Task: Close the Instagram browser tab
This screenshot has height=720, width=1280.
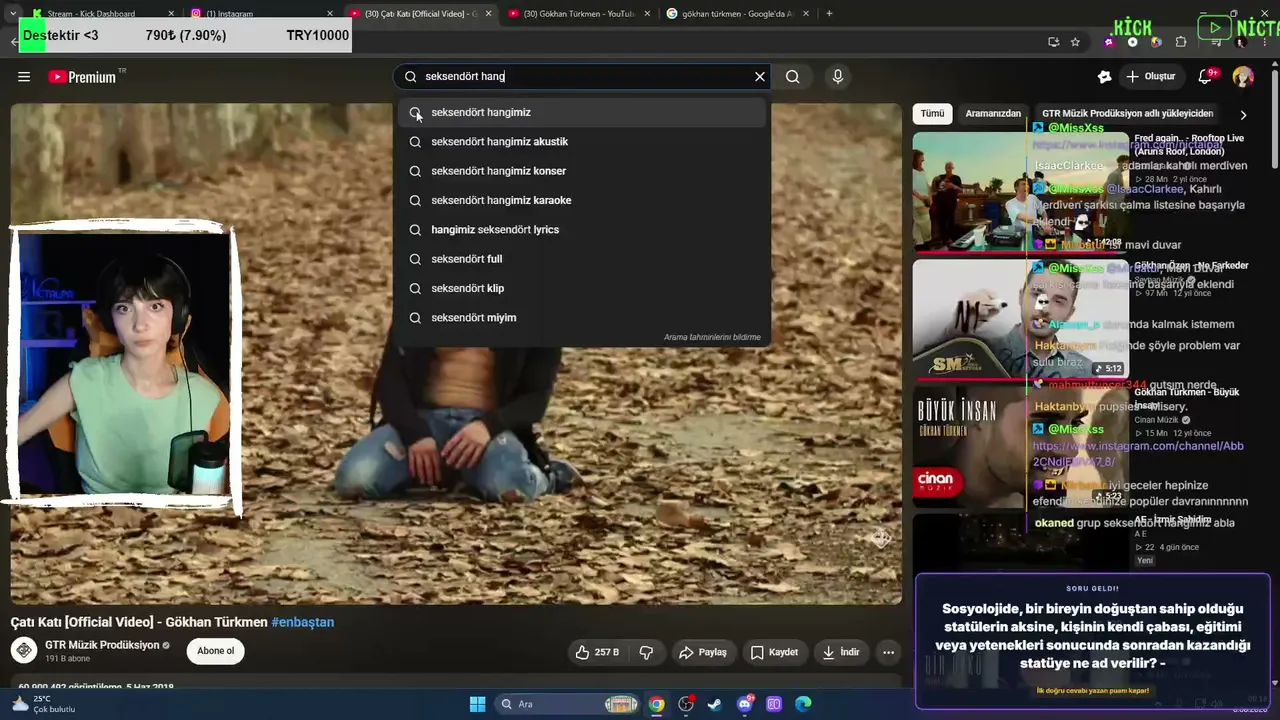Action: point(330,14)
